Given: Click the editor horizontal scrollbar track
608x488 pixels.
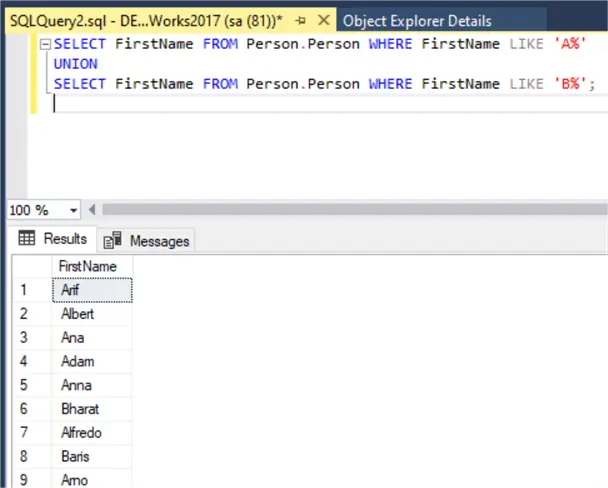Looking at the screenshot, I should [x=354, y=210].
